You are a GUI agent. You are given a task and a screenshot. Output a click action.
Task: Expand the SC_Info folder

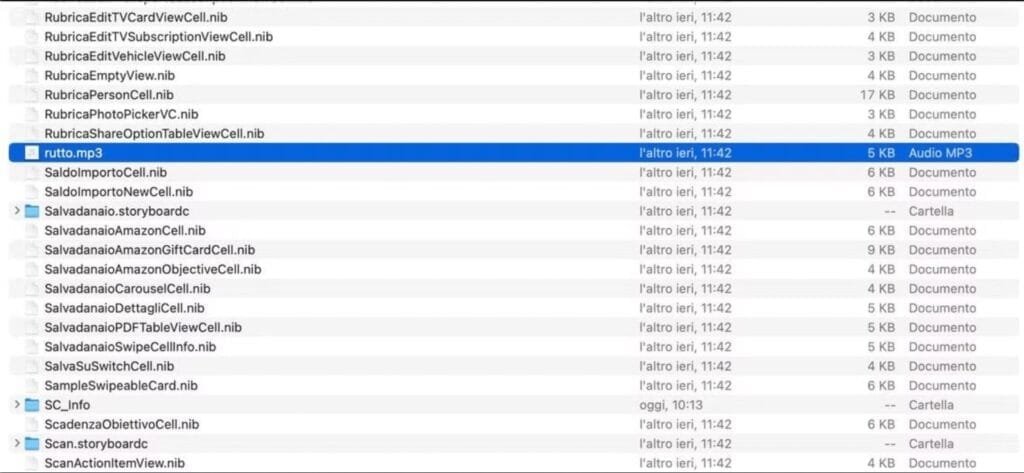click(16, 405)
